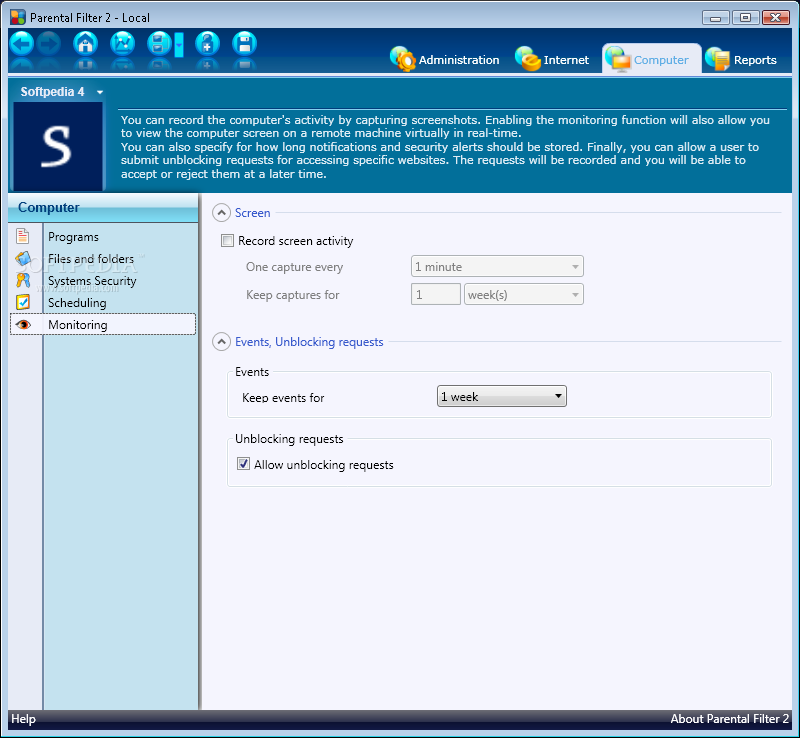The width and height of the screenshot is (800, 738).
Task: Click the Events, Unblocking requests heading
Action: (x=309, y=341)
